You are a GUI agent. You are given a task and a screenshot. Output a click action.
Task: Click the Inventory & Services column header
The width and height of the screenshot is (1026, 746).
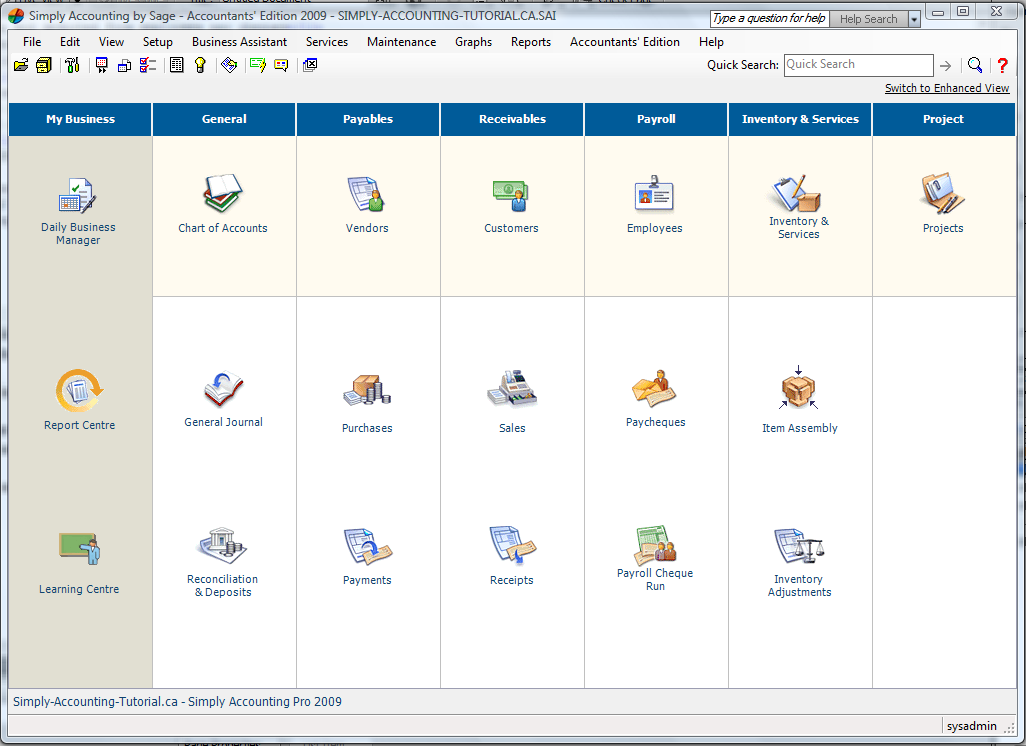click(x=800, y=119)
